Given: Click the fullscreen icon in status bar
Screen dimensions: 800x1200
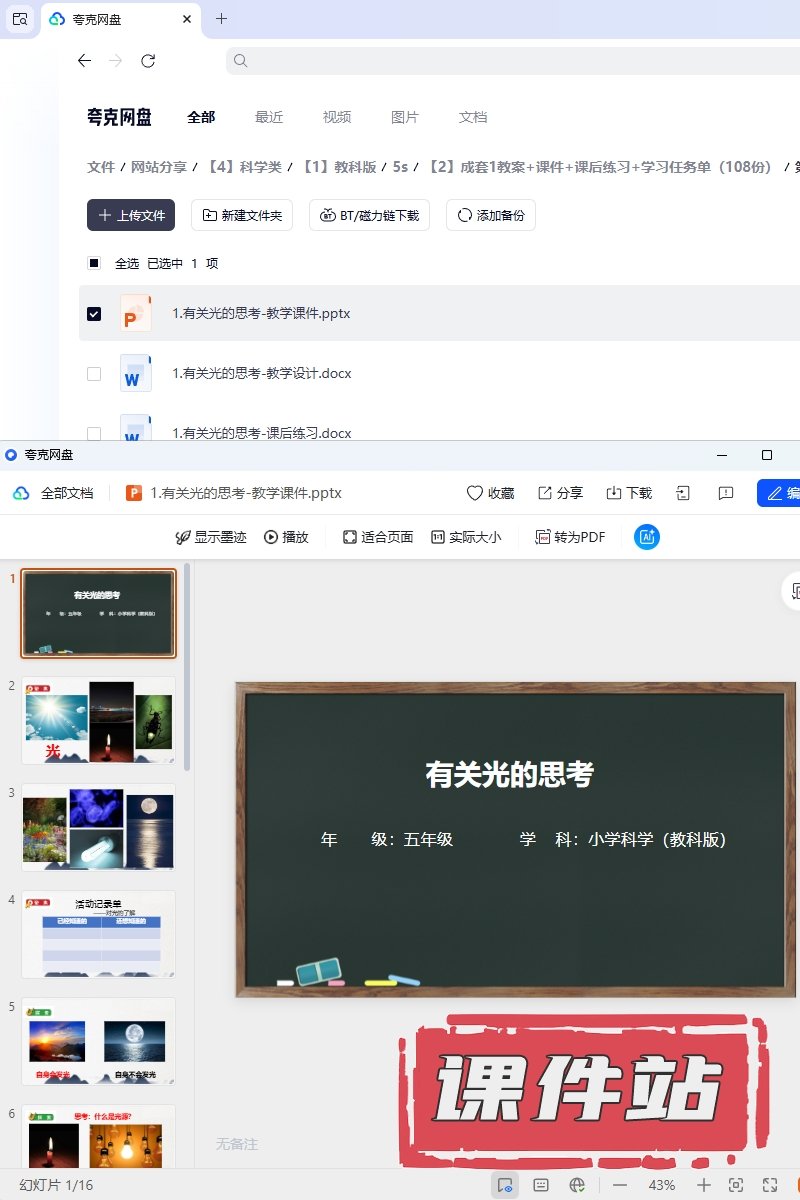Looking at the screenshot, I should click(769, 1185).
